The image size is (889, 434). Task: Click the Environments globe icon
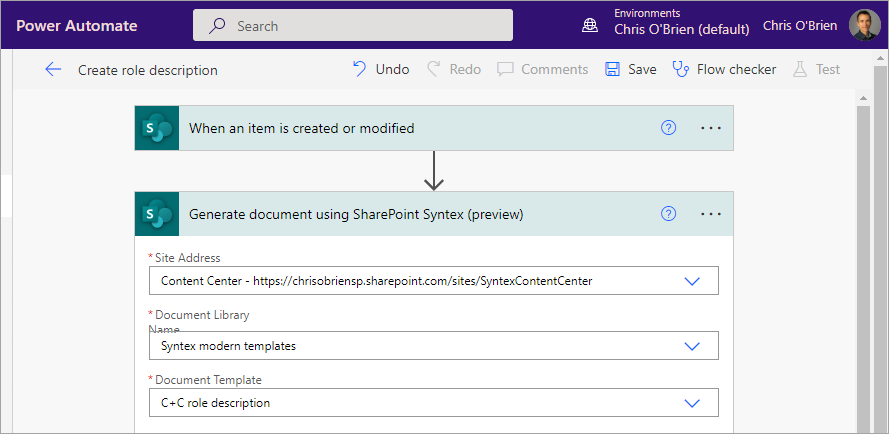590,25
